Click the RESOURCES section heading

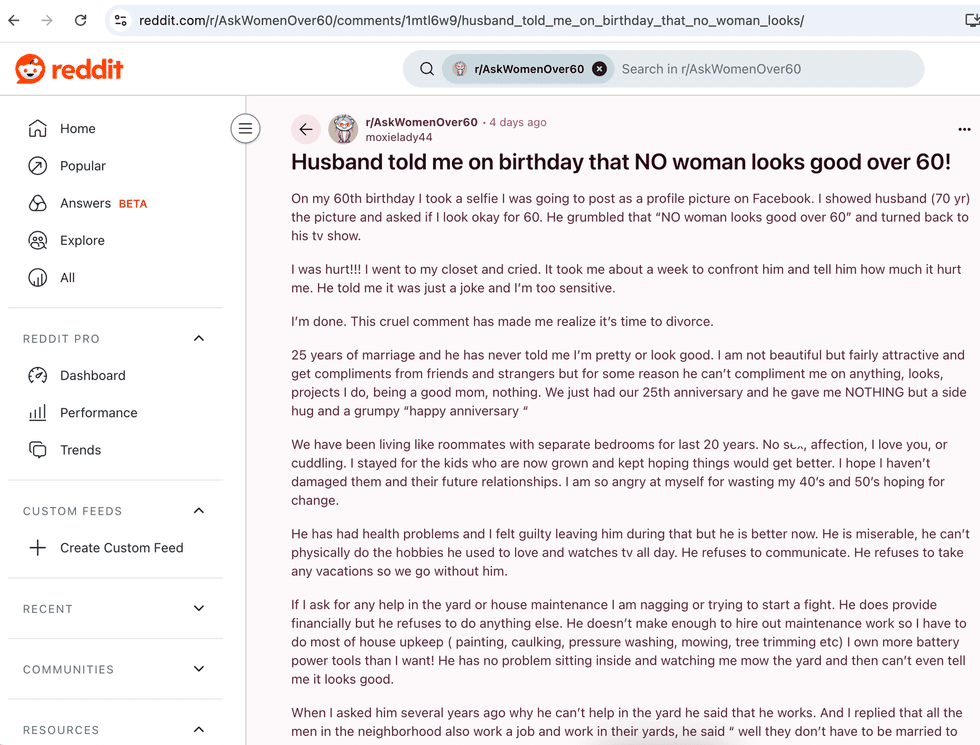[x=61, y=730]
